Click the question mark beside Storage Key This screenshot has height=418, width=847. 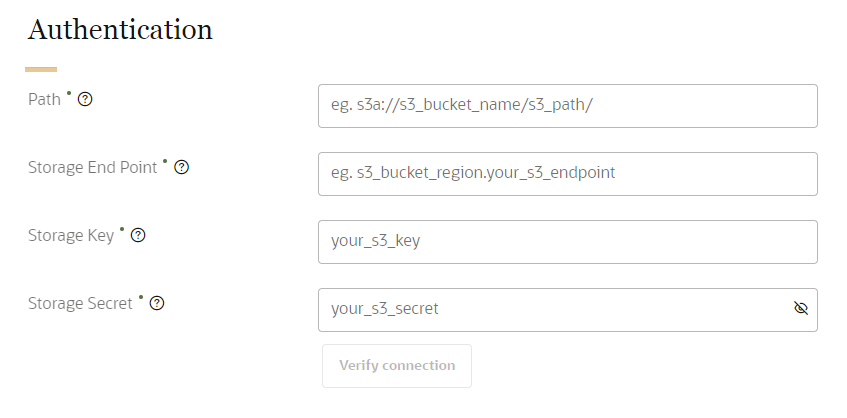138,236
